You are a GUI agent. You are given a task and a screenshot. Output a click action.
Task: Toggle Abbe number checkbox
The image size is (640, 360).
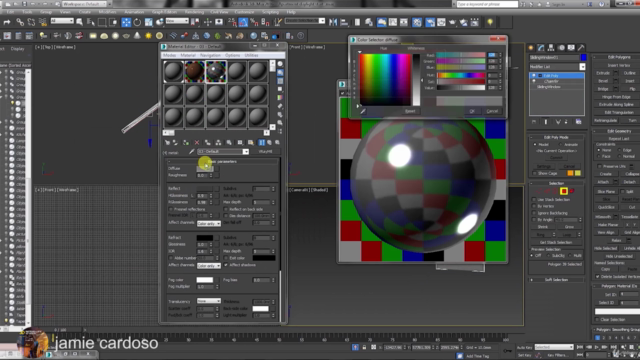[171, 258]
